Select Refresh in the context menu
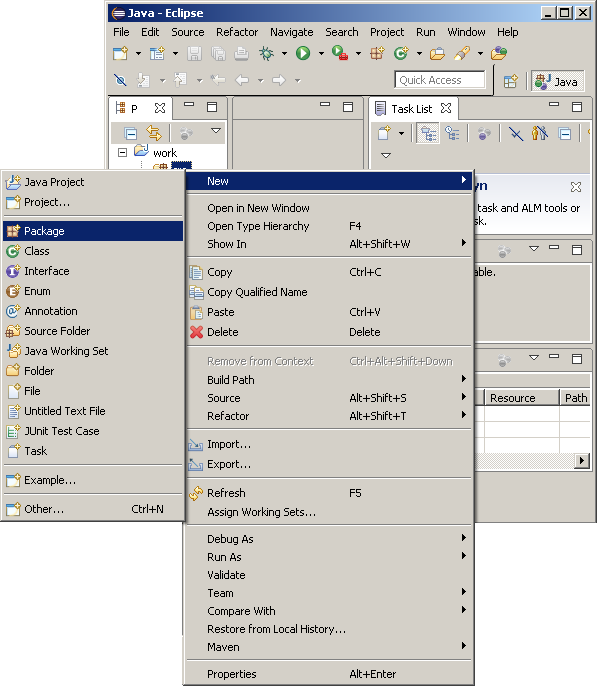597x686 pixels. 330,493
